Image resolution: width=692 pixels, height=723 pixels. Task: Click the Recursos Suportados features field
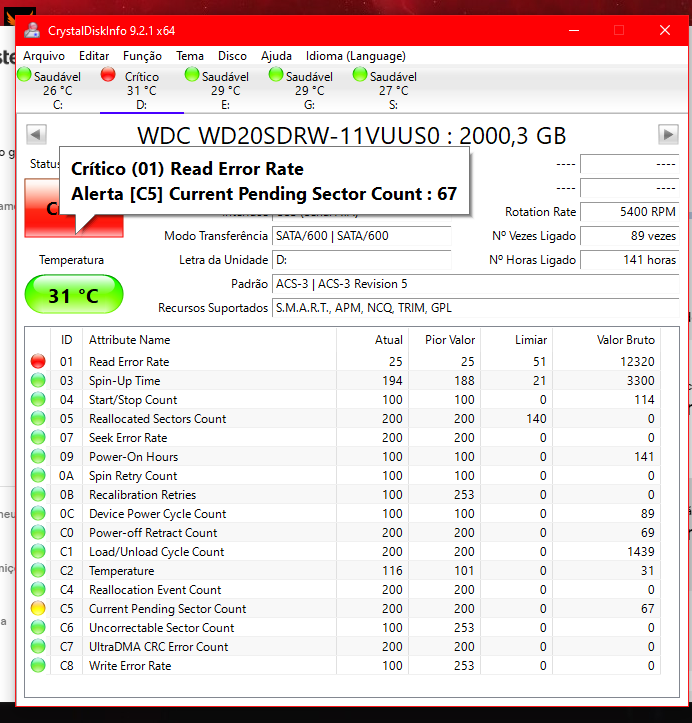(475, 308)
